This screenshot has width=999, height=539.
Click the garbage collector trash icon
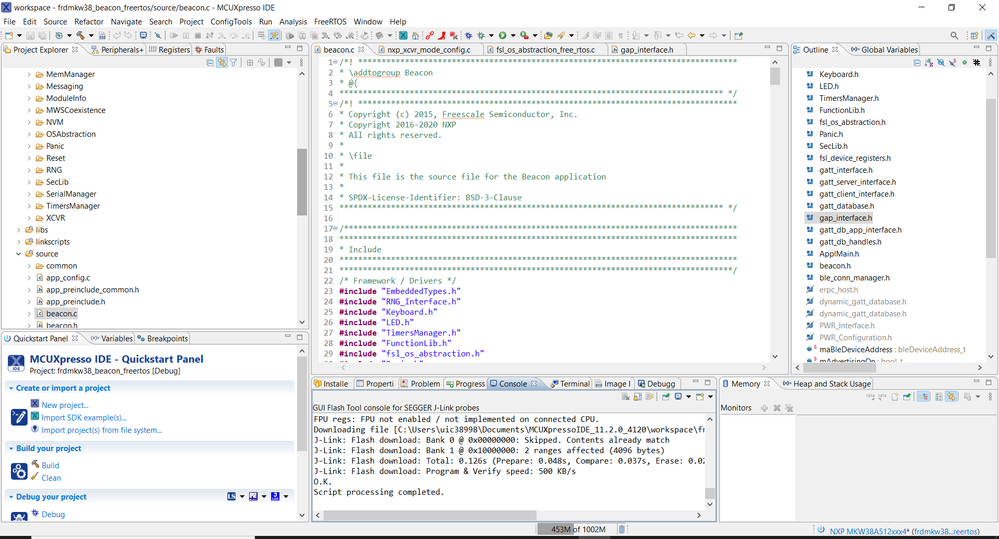pos(622,529)
